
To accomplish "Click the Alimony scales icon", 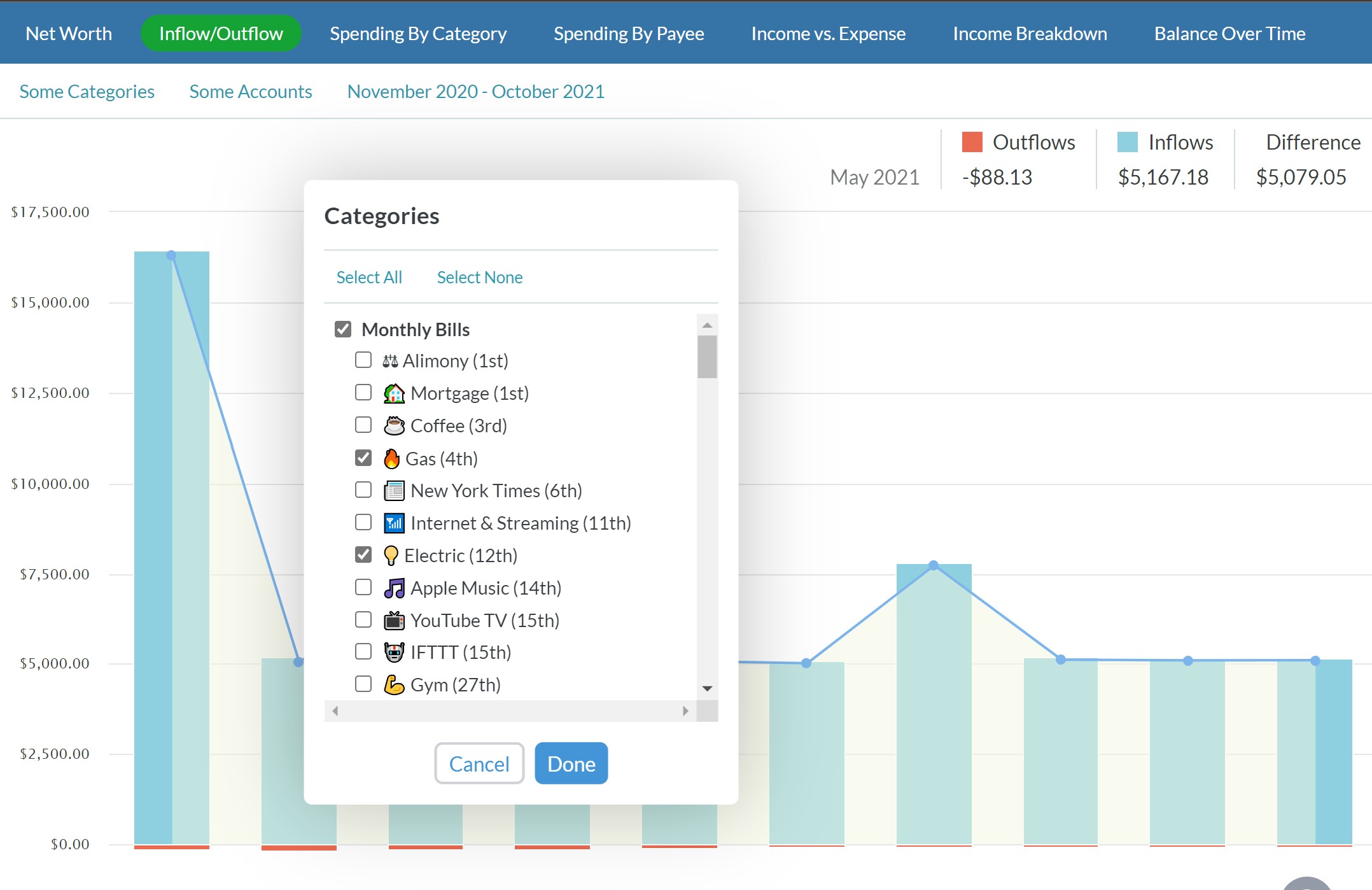I will (x=390, y=361).
